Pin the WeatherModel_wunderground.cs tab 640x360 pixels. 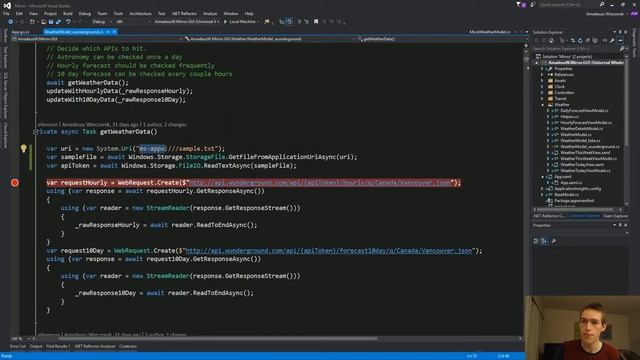point(108,32)
